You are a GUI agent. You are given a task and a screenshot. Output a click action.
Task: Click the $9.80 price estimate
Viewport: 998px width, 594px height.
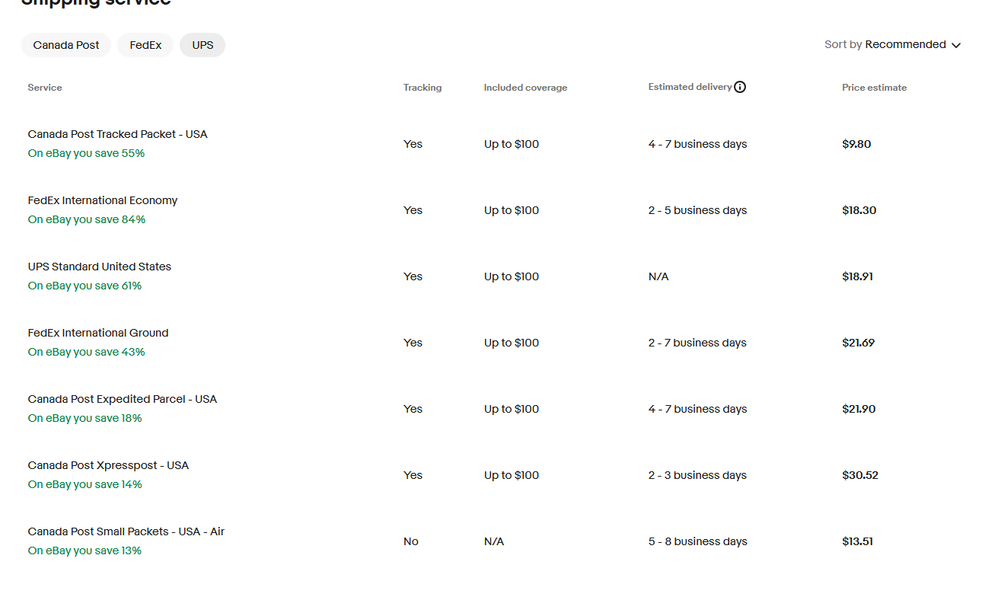pyautogui.click(x=856, y=144)
